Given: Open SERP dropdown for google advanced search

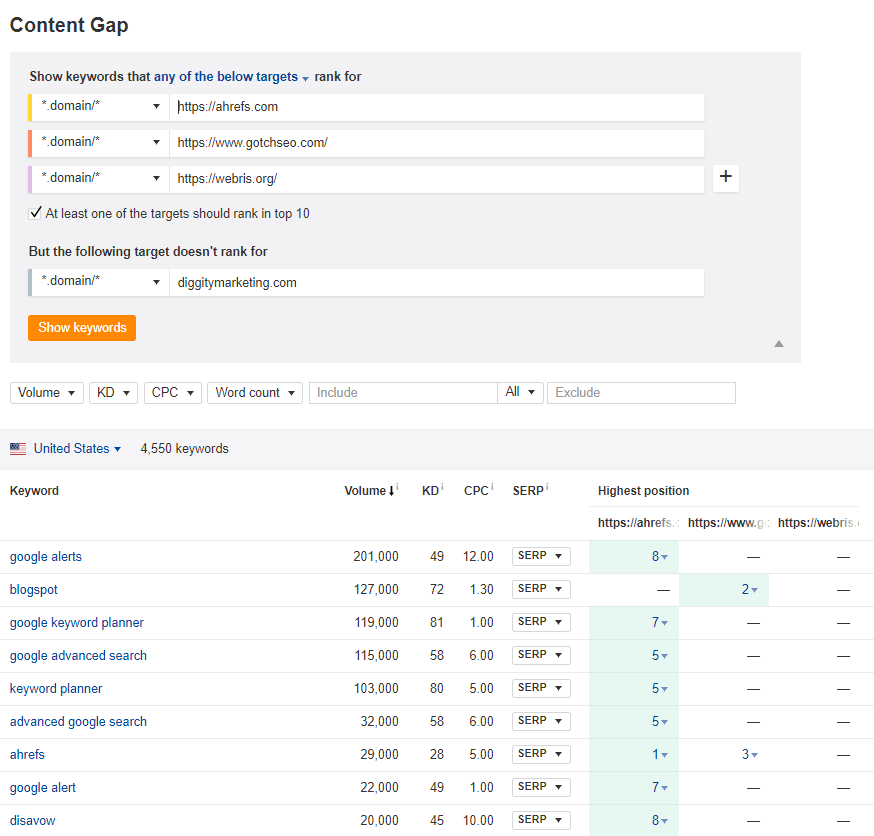Looking at the screenshot, I should point(541,655).
